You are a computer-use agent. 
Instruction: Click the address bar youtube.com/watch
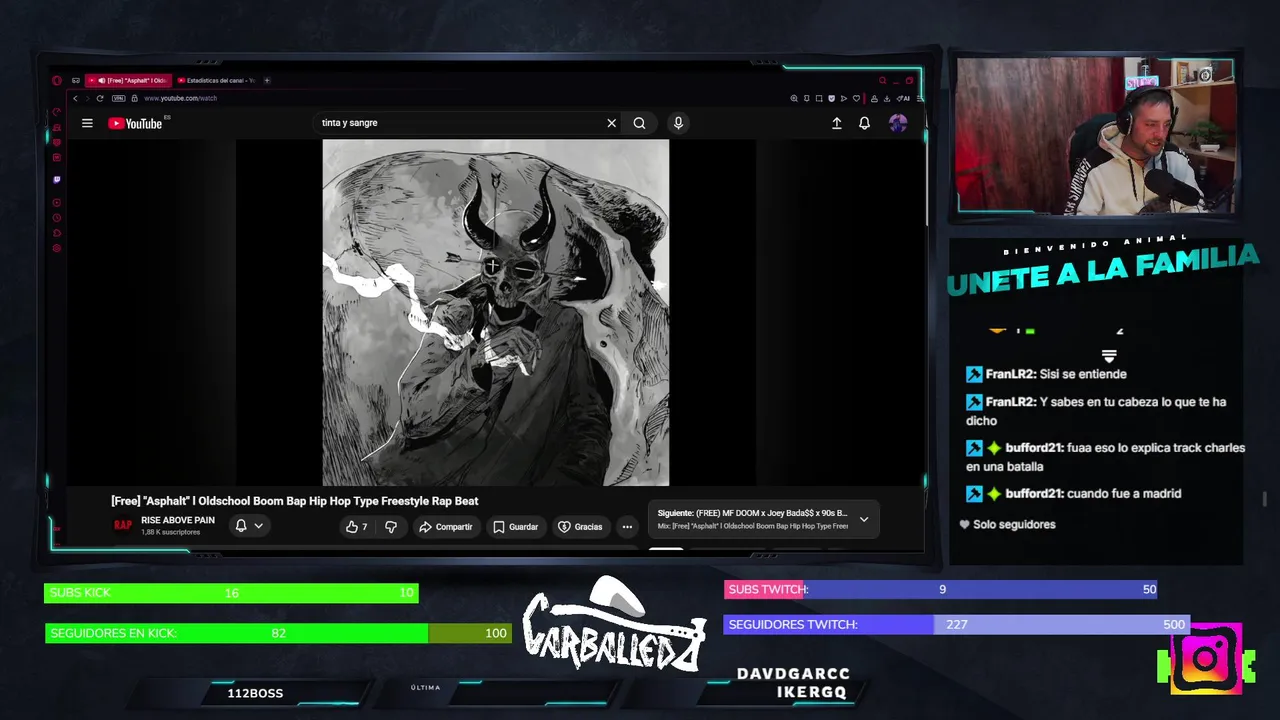(x=181, y=98)
